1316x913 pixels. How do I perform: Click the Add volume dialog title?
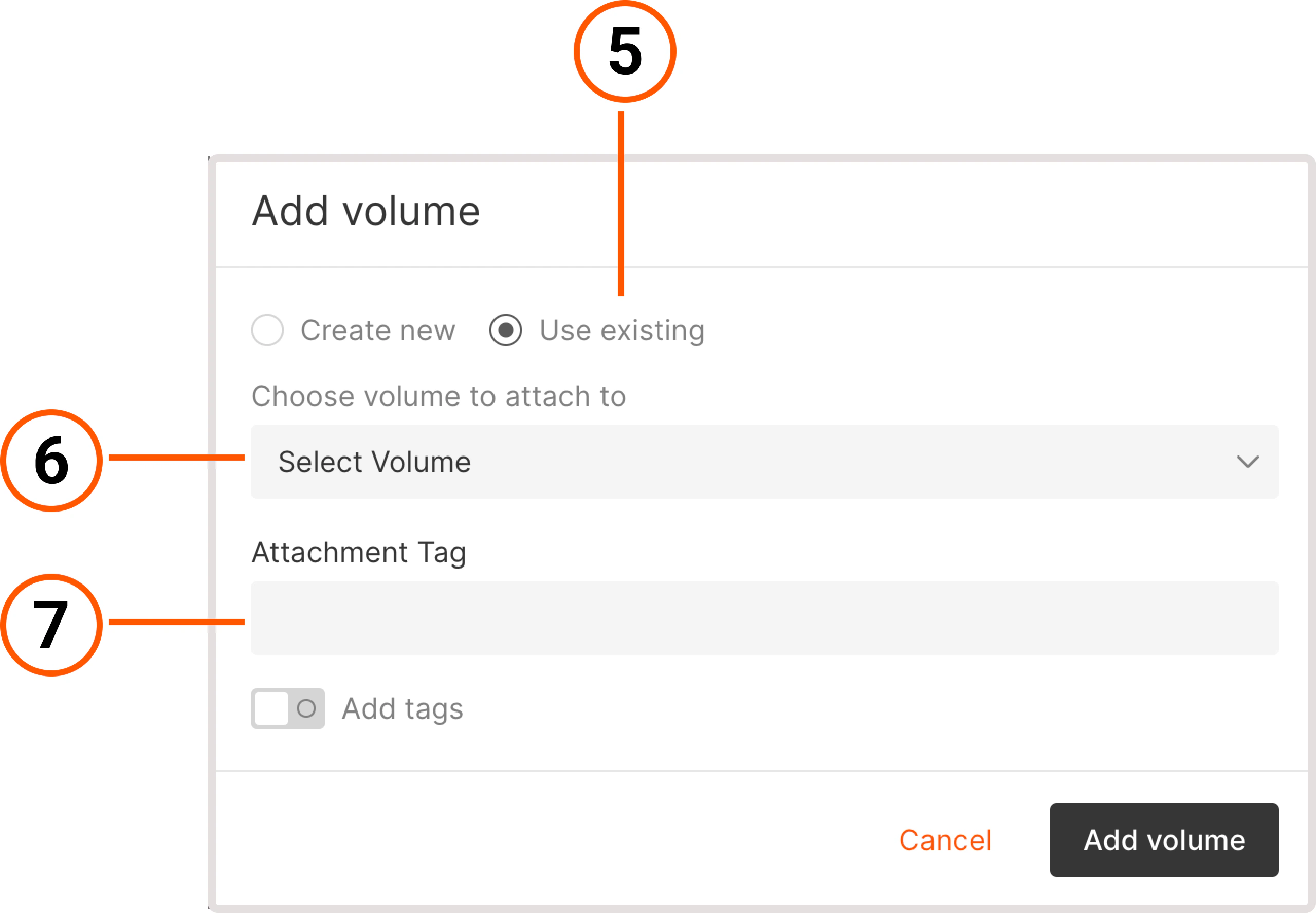point(365,211)
